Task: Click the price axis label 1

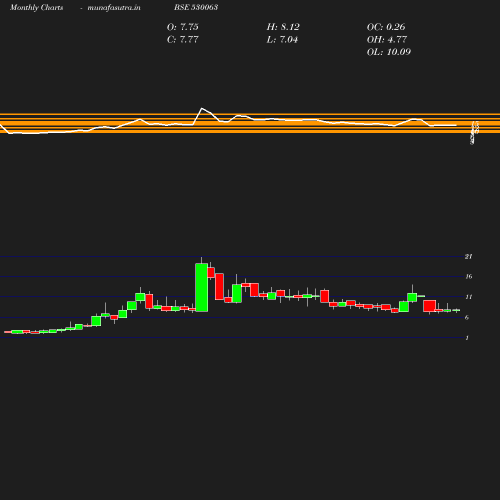Action: point(467,338)
